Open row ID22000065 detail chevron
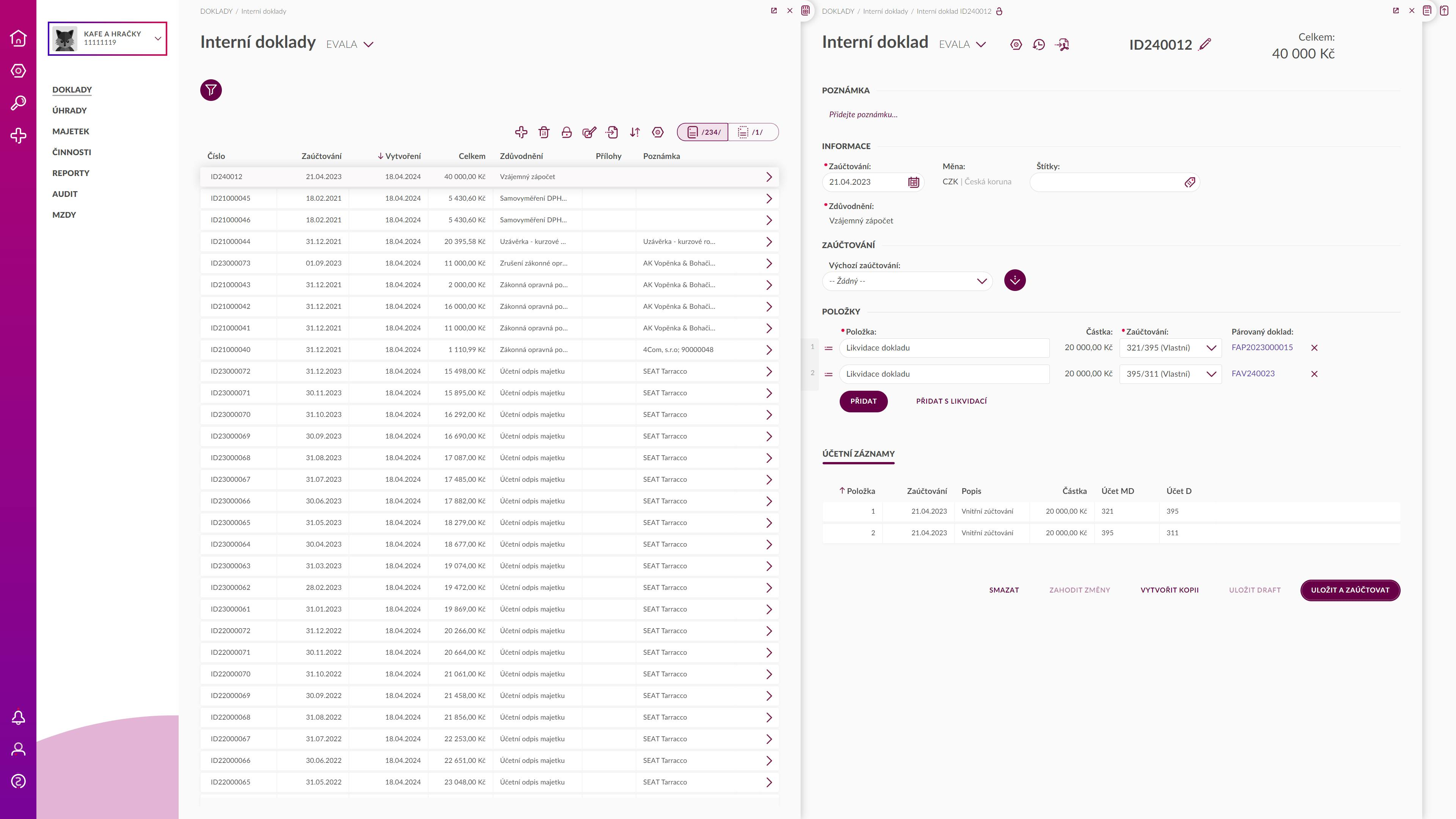This screenshot has height=819, width=1456. click(x=769, y=782)
